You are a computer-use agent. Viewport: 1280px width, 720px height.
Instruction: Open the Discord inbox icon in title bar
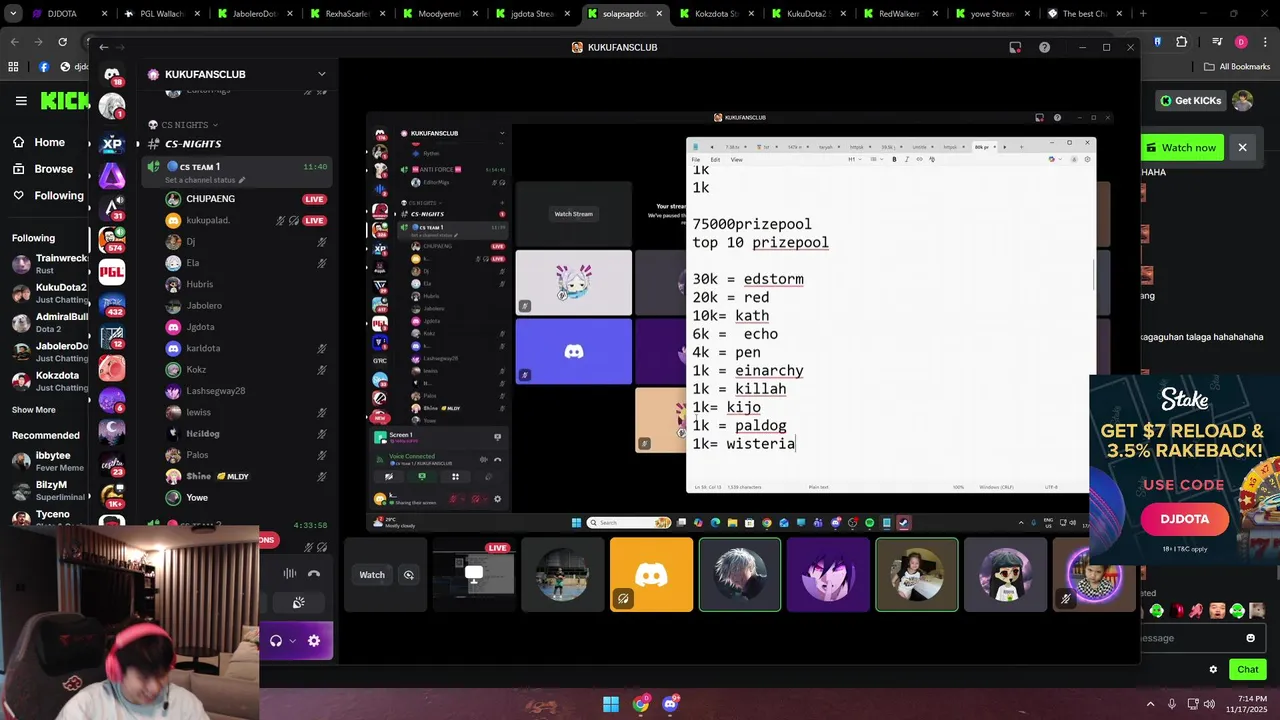1015,47
